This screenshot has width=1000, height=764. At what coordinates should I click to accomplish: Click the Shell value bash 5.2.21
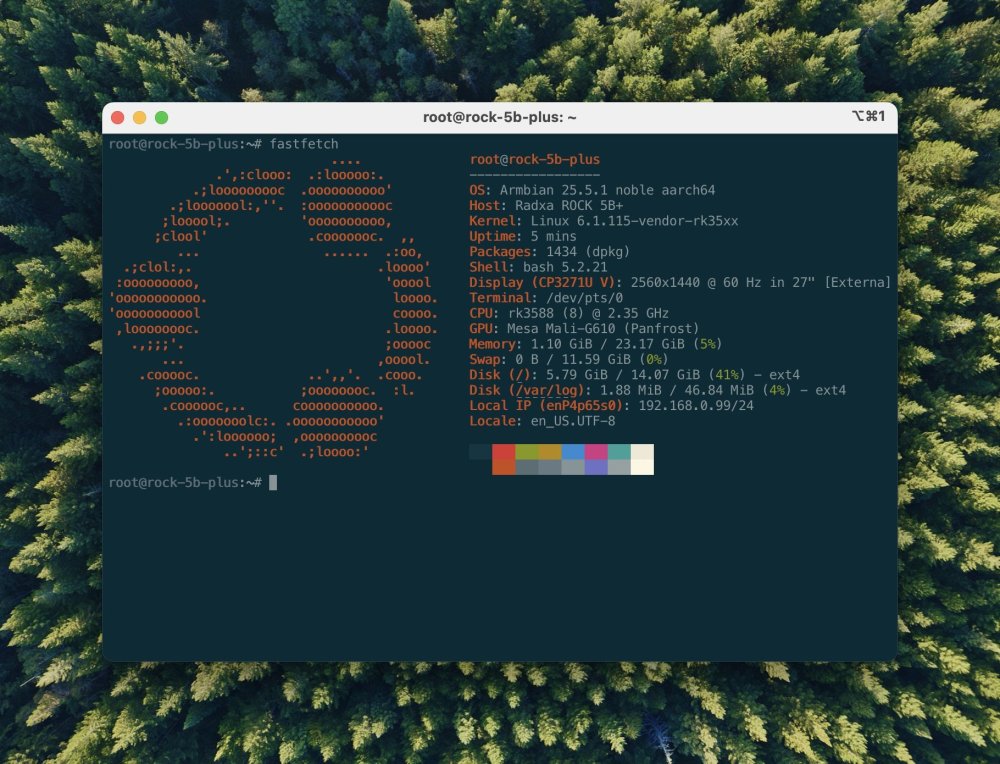[565, 267]
